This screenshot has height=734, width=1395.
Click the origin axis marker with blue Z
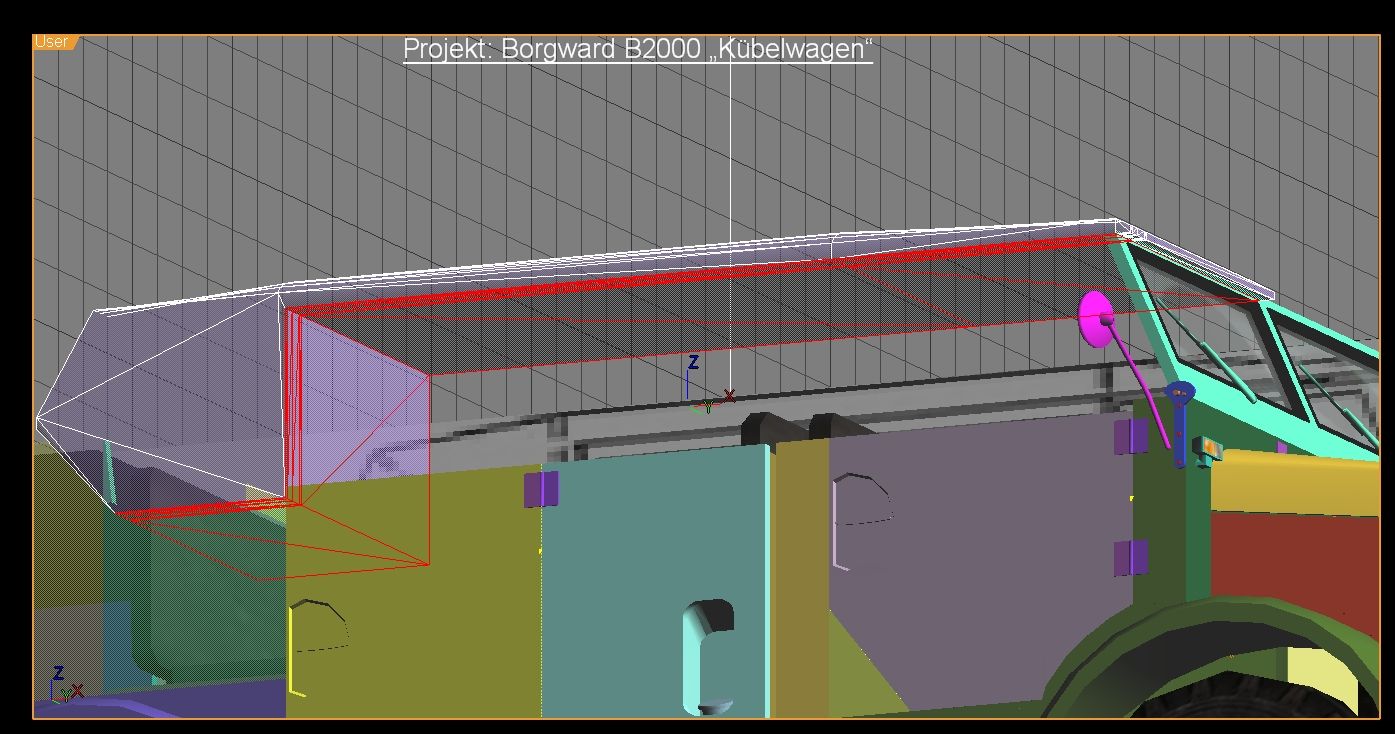pos(708,384)
